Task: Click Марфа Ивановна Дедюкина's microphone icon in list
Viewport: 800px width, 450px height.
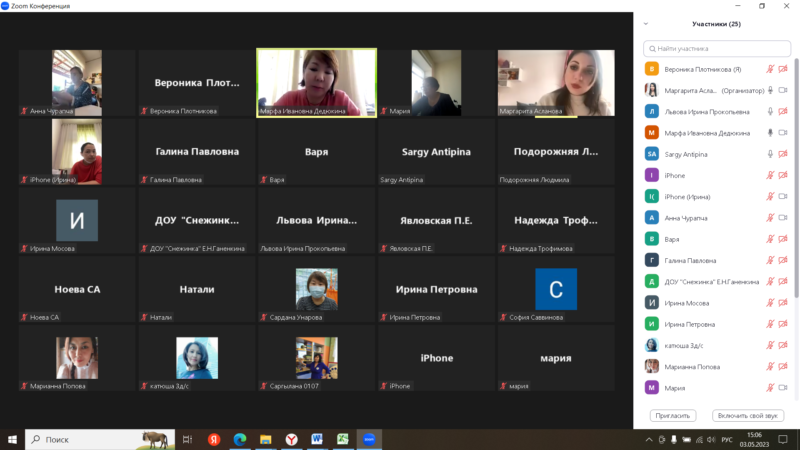Action: 770,133
